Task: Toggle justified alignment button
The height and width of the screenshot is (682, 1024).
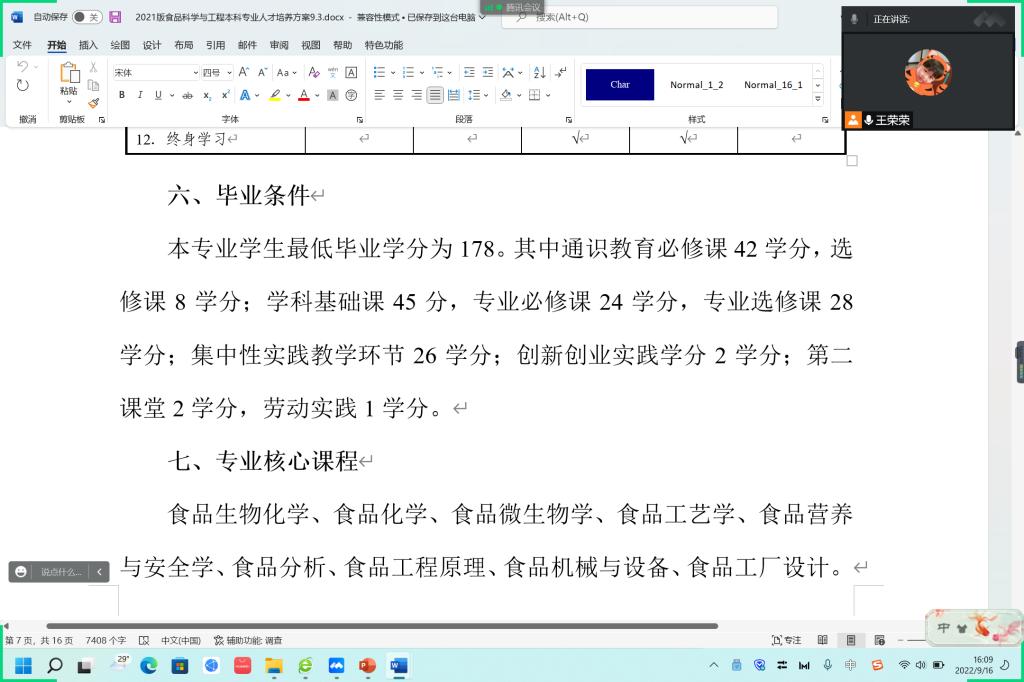Action: coord(435,95)
